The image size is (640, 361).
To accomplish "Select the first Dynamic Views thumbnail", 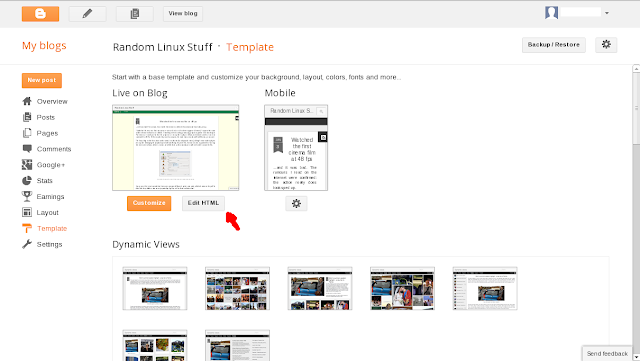I will point(155,288).
